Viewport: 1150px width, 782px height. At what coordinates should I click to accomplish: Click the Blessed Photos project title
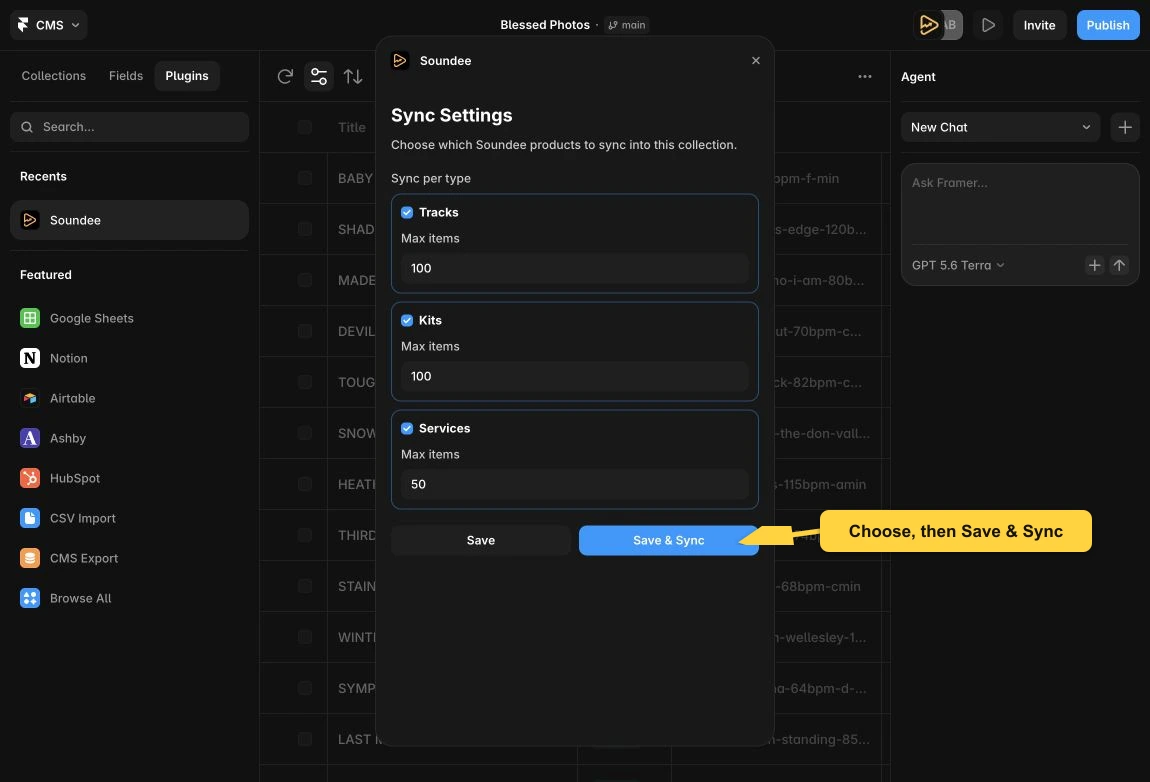pos(545,25)
